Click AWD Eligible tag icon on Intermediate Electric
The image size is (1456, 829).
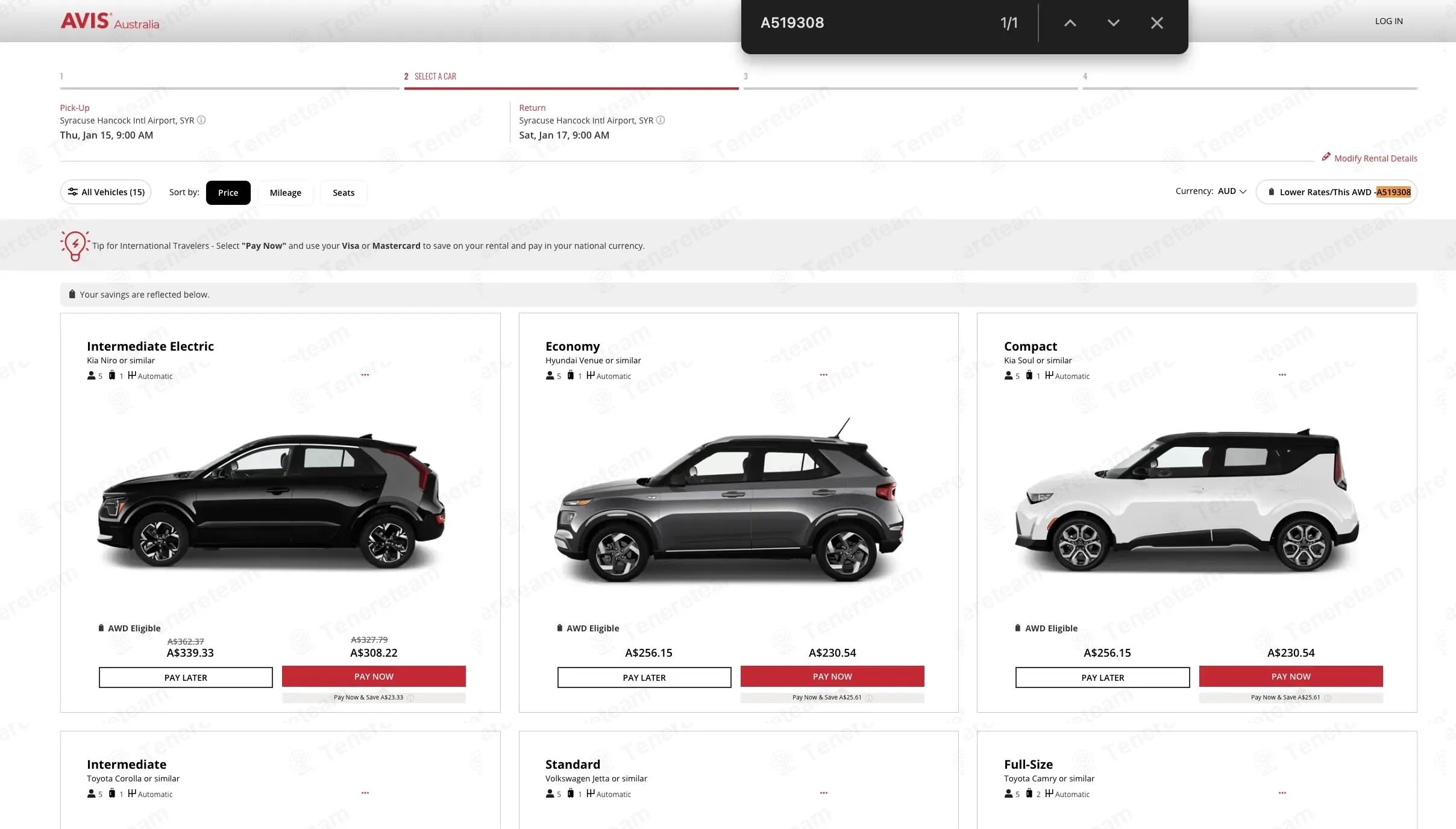[101, 628]
